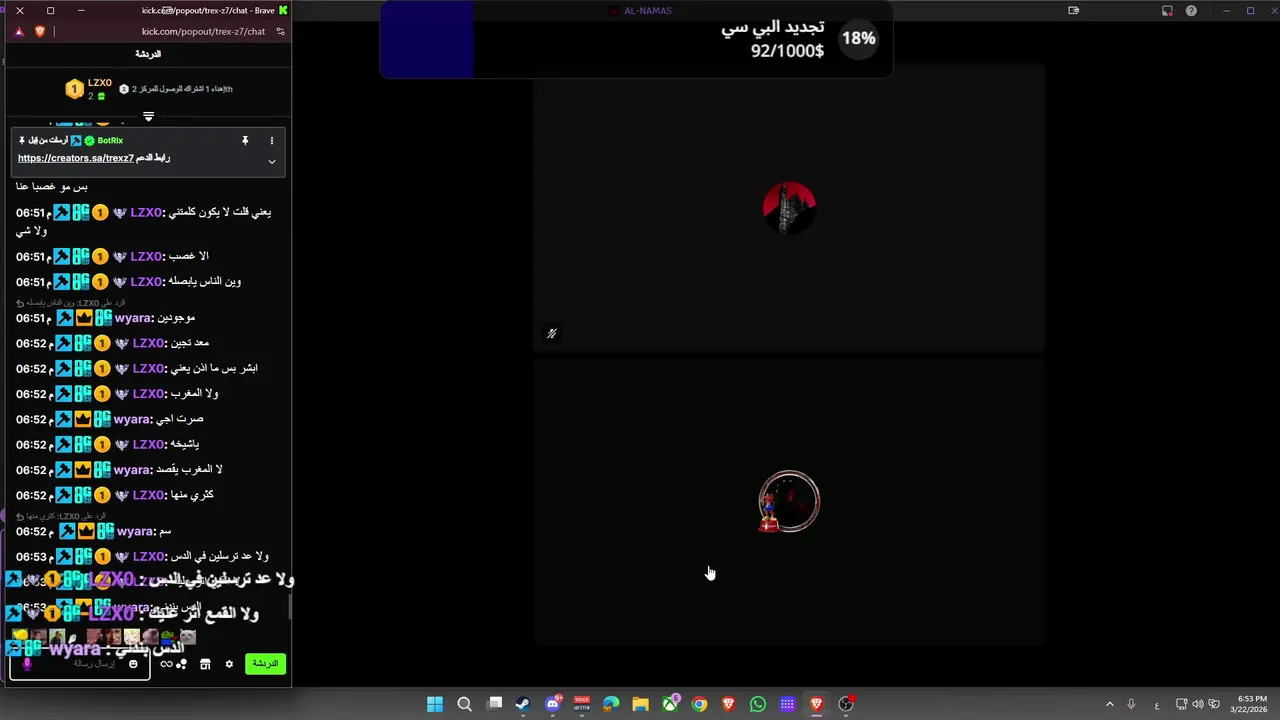Open chat settings gear icon
This screenshot has width=1280, height=720.
click(229, 664)
